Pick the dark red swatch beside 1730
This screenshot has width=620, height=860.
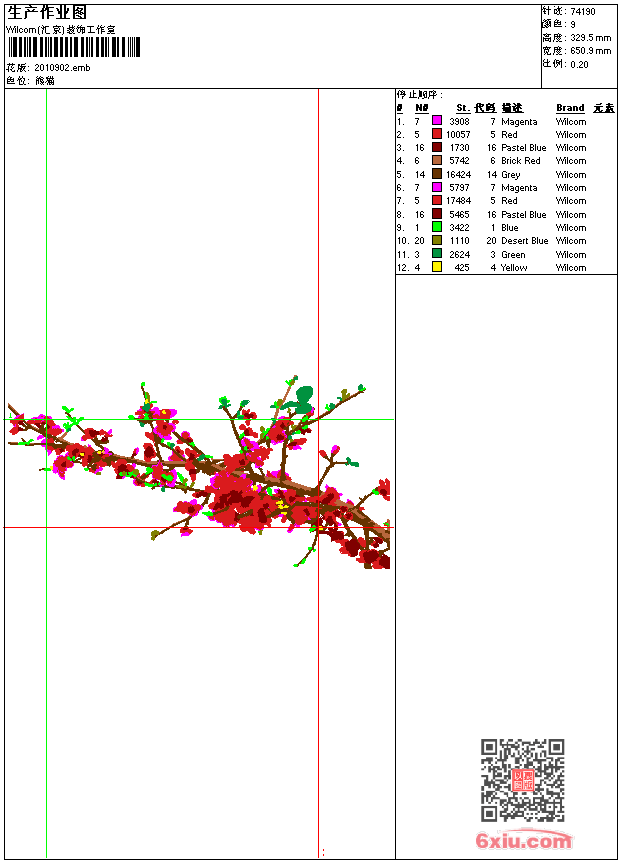[x=437, y=147]
